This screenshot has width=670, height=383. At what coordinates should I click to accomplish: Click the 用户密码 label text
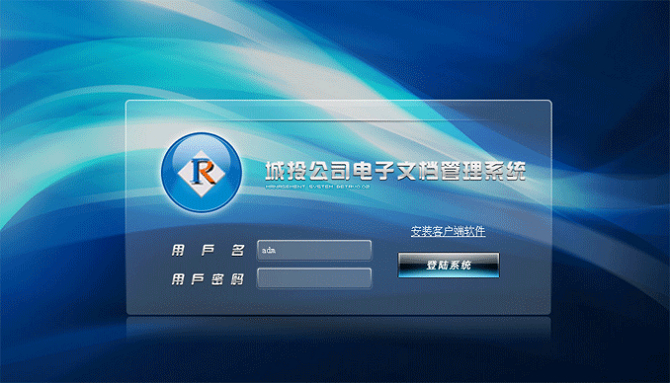tap(208, 279)
